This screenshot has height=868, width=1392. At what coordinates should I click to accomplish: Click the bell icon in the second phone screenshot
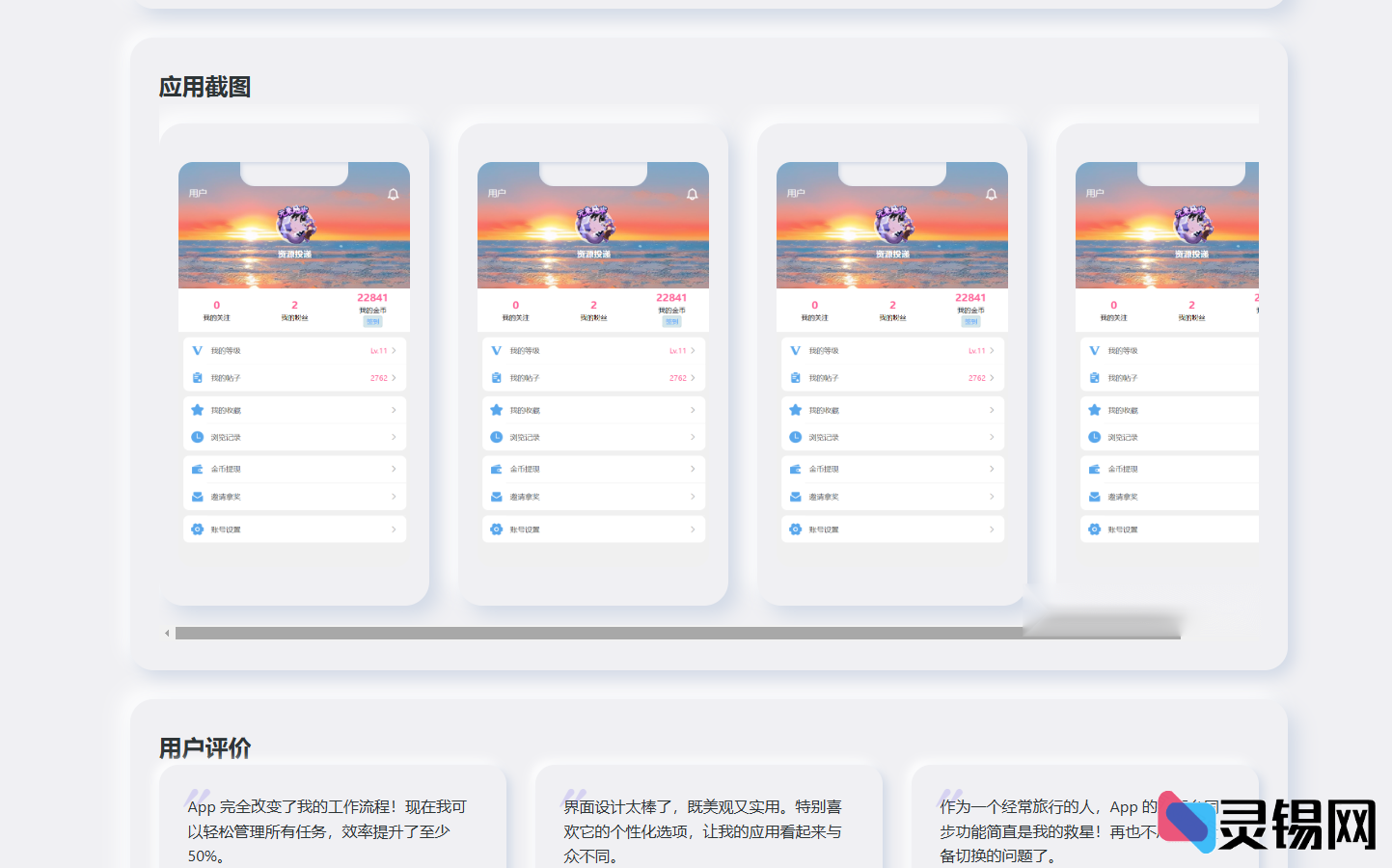click(x=692, y=193)
